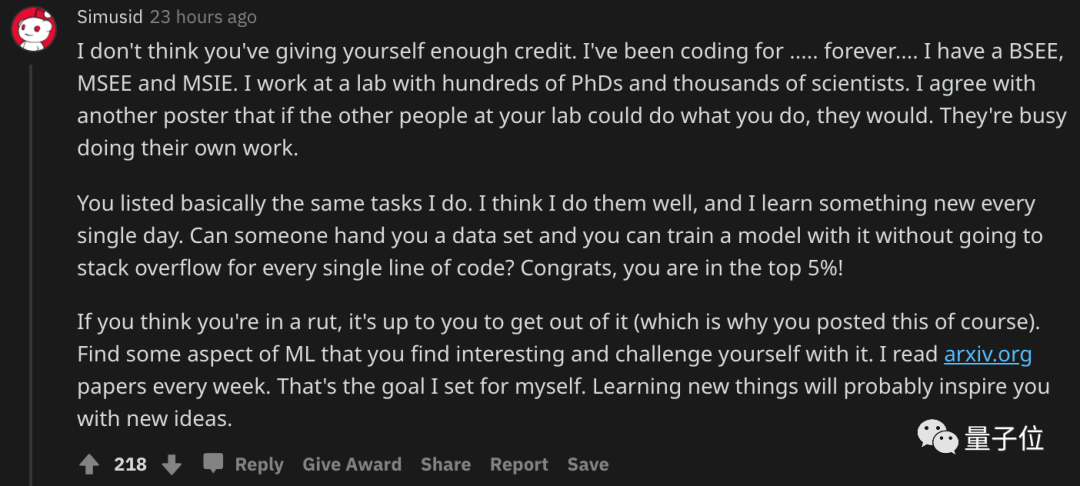The height and width of the screenshot is (486, 1080).
Task: Click the speech bubble reply icon
Action: (213, 463)
